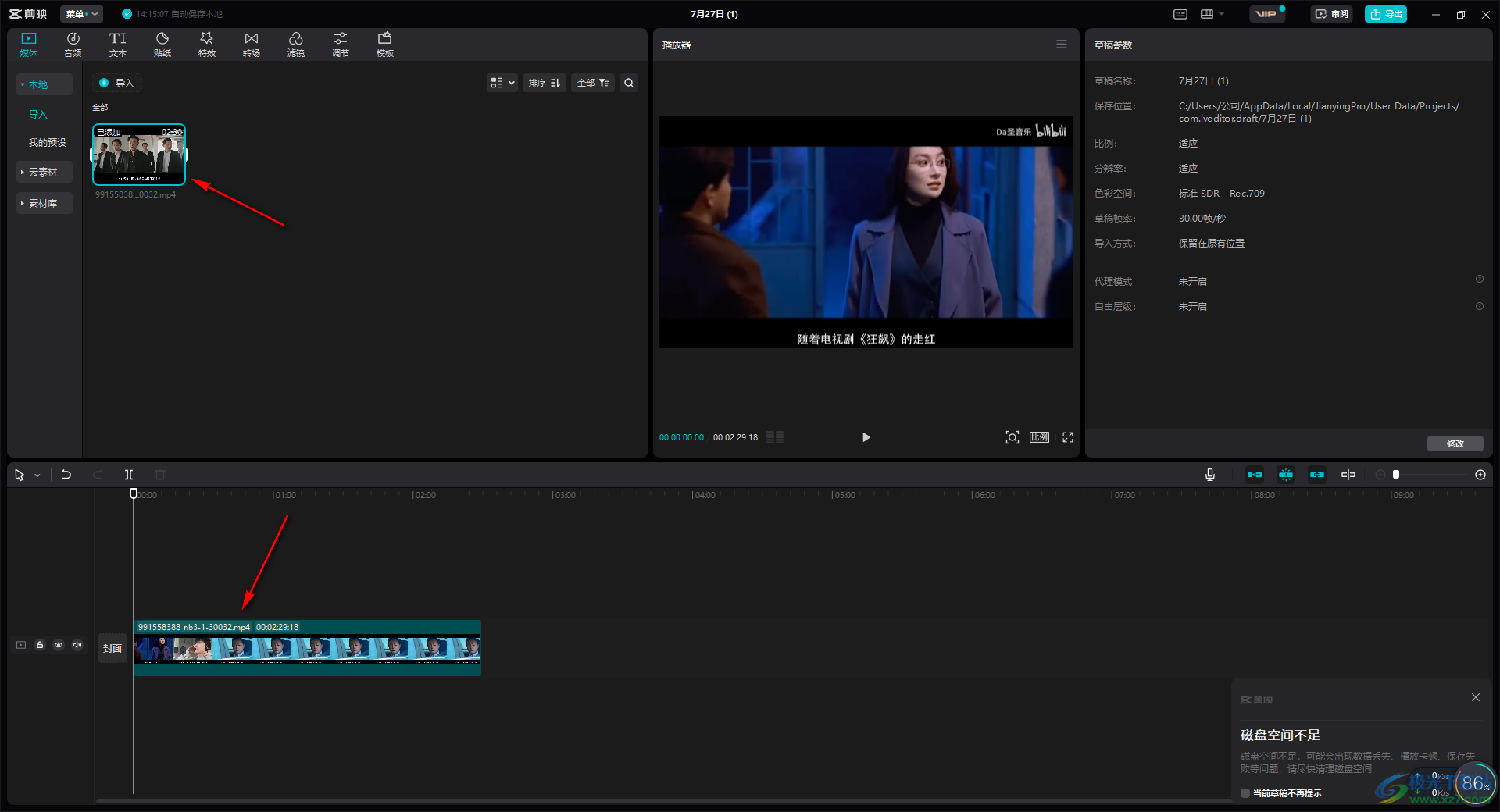Screen dimensions: 1500x812
Task: Open the 媒体 (Media) tab
Action: (x=29, y=45)
